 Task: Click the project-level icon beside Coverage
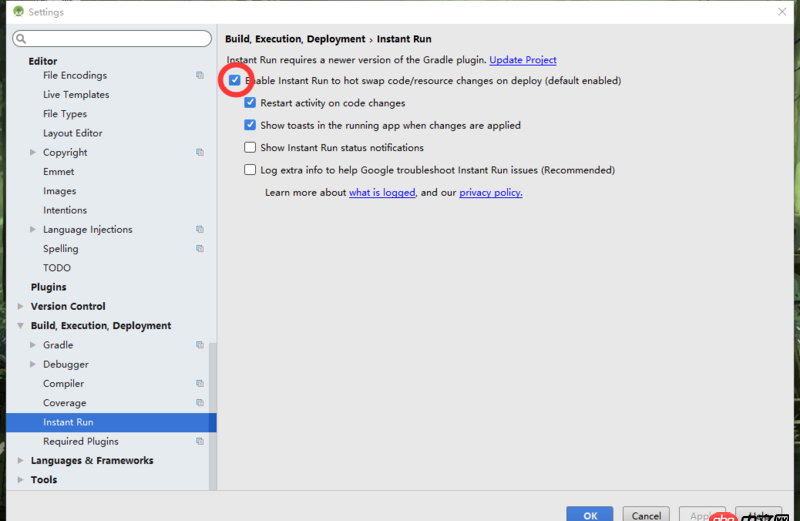(x=200, y=403)
